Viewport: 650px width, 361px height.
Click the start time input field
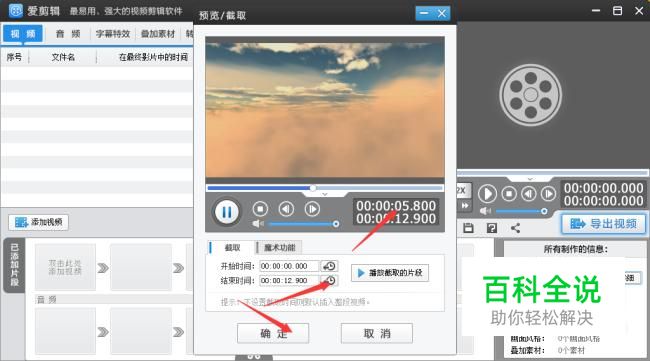(x=289, y=266)
